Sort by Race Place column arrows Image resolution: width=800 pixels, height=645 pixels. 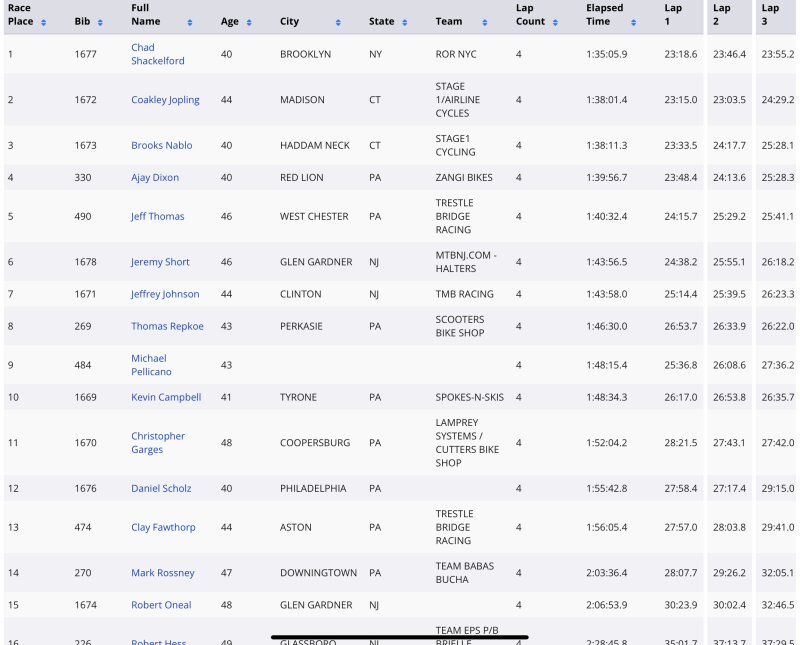click(43, 22)
